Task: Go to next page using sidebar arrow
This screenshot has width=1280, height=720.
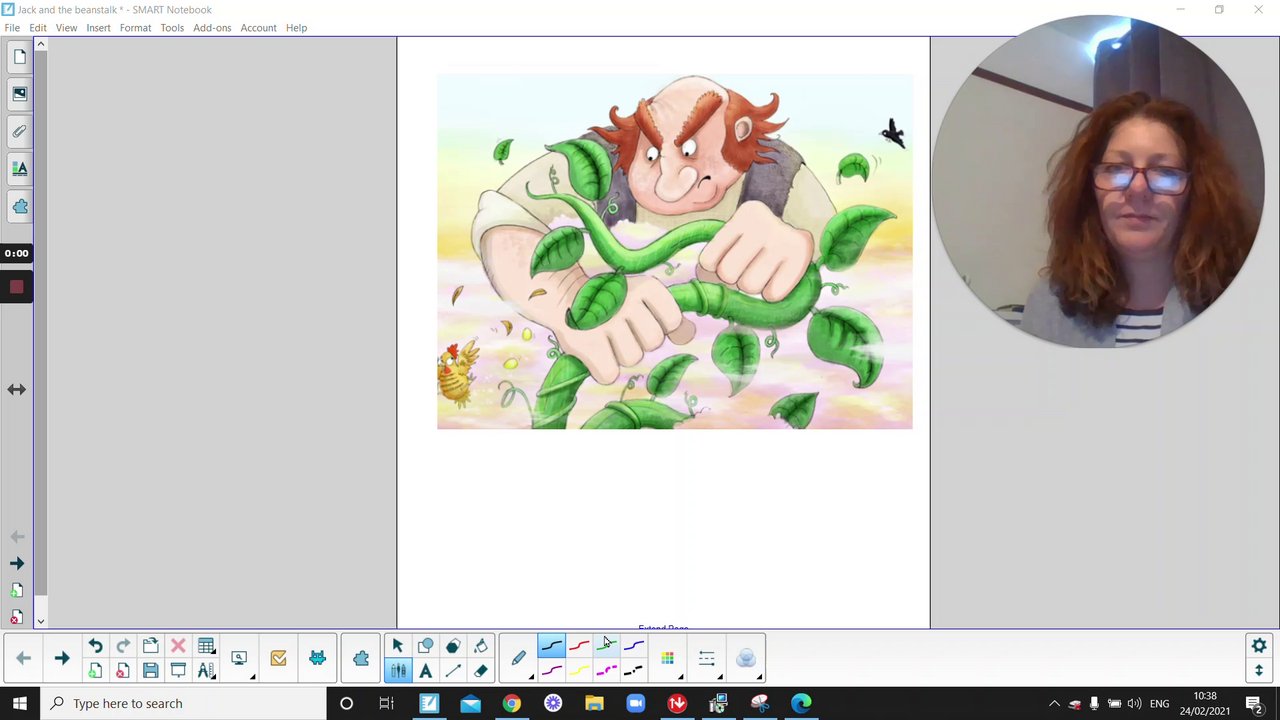Action: pyautogui.click(x=17, y=563)
